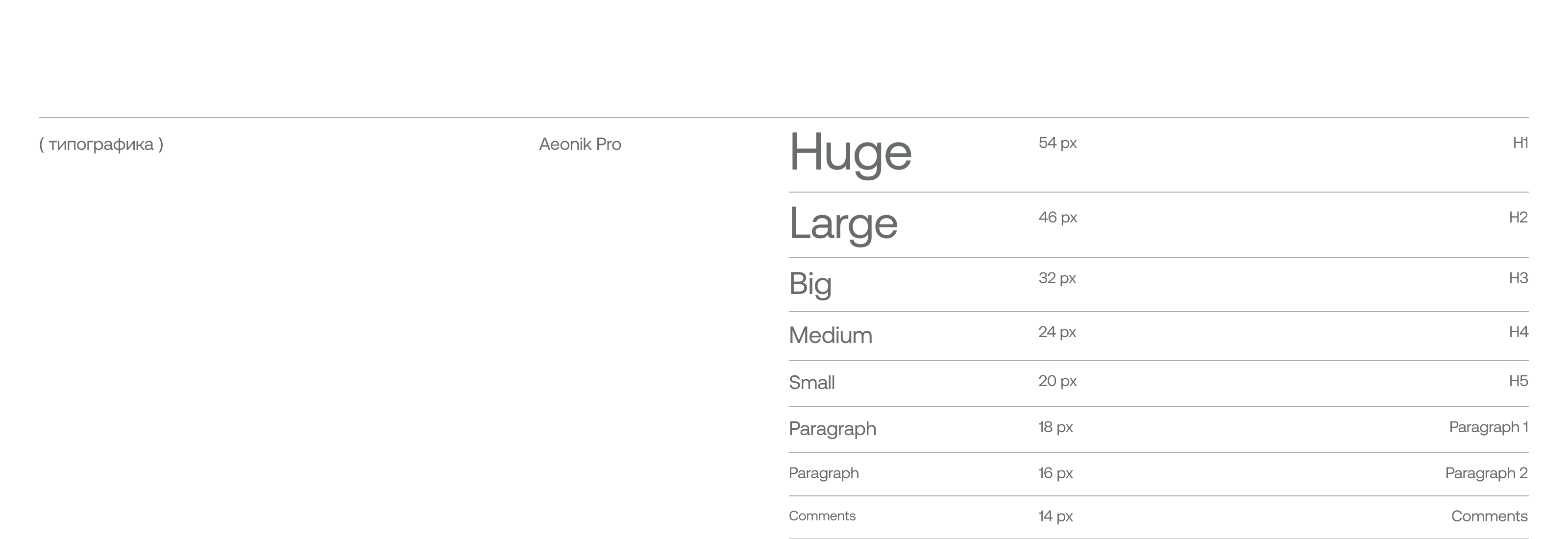Click the H3 style label

click(x=1518, y=278)
